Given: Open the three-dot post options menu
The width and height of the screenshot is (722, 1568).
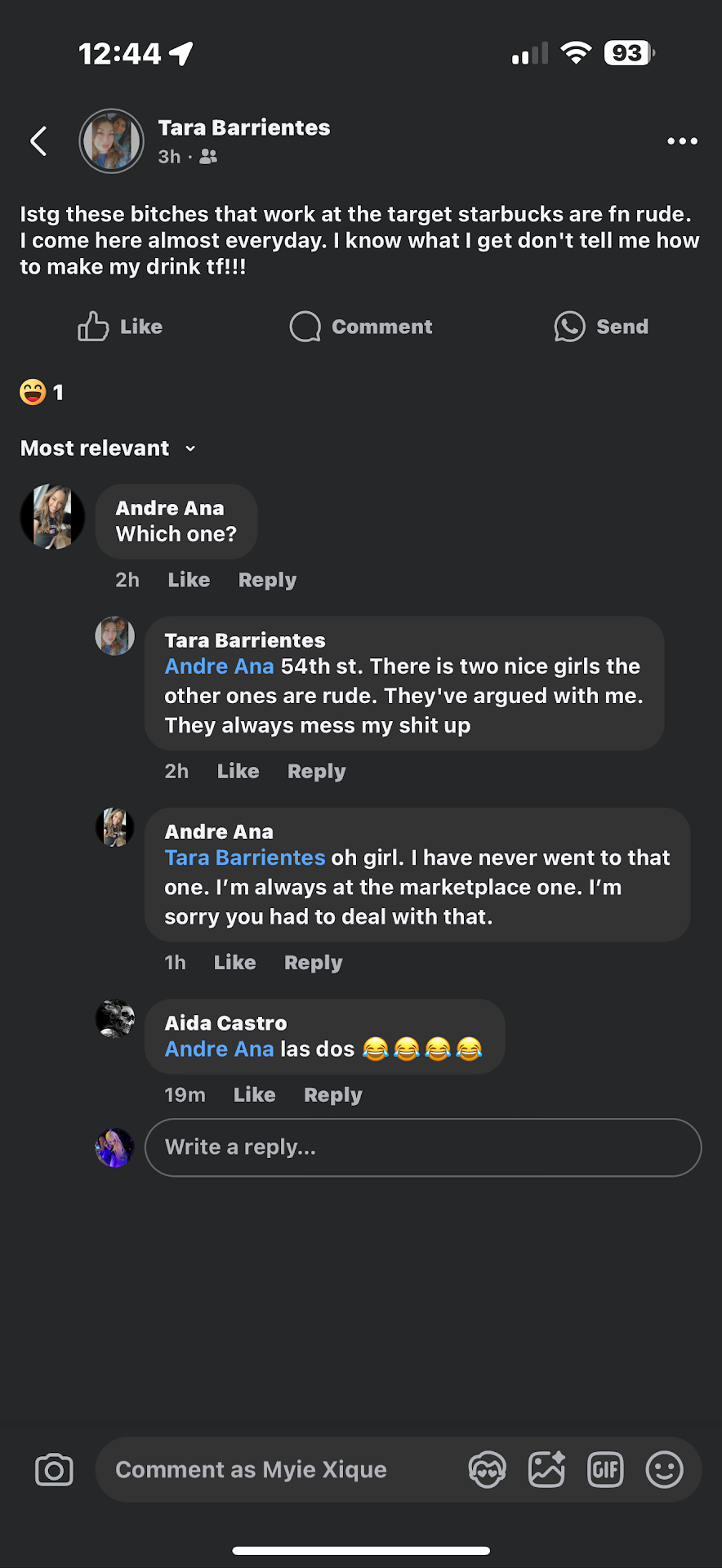Looking at the screenshot, I should point(682,141).
